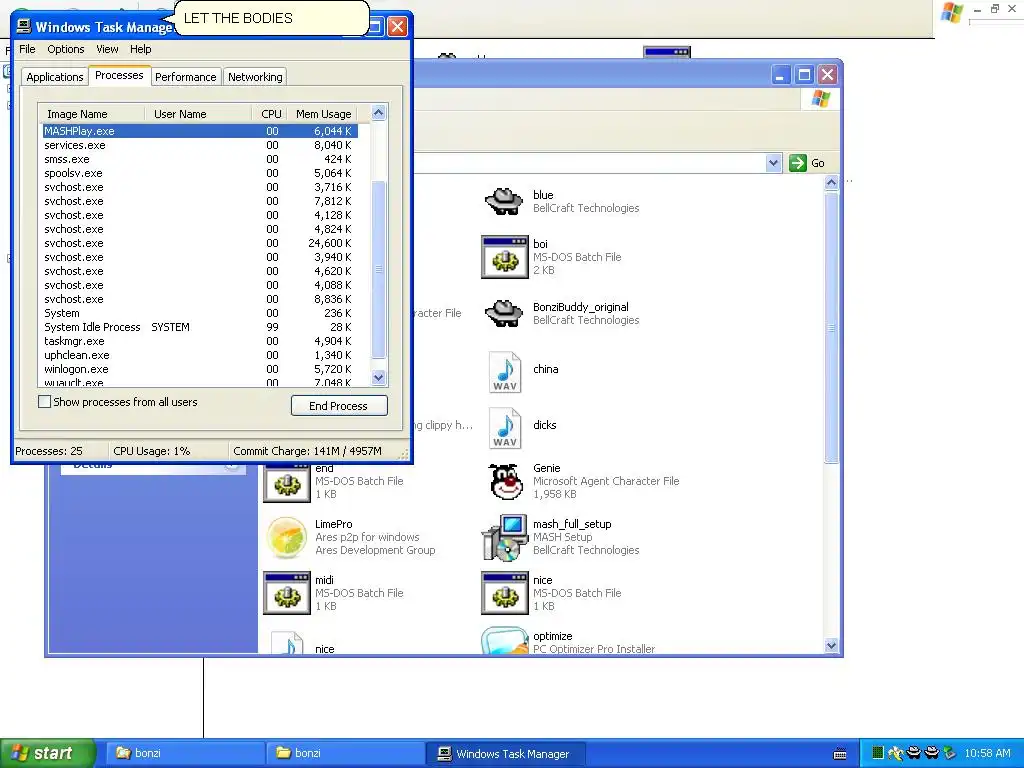Open the Help menu in Task Manager

(x=140, y=49)
